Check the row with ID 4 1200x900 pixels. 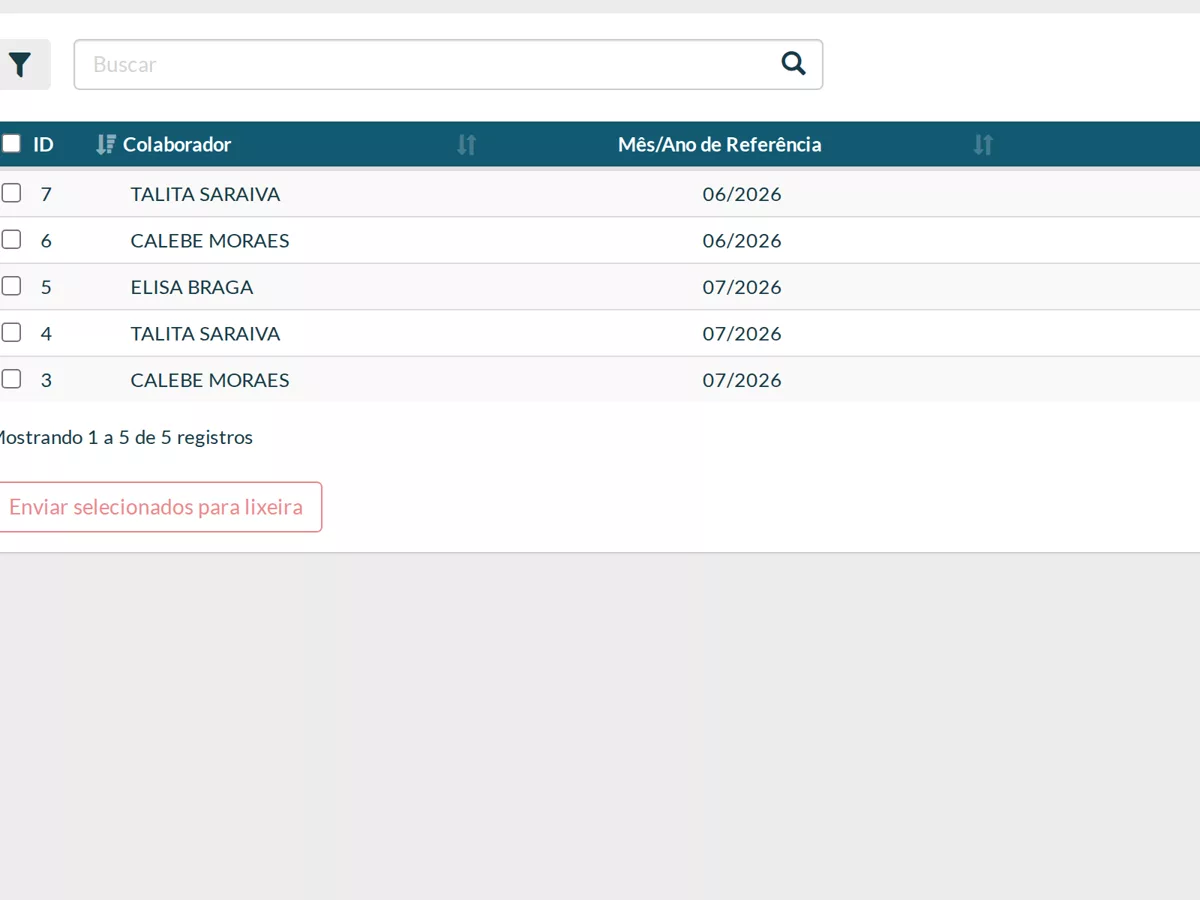(11, 333)
